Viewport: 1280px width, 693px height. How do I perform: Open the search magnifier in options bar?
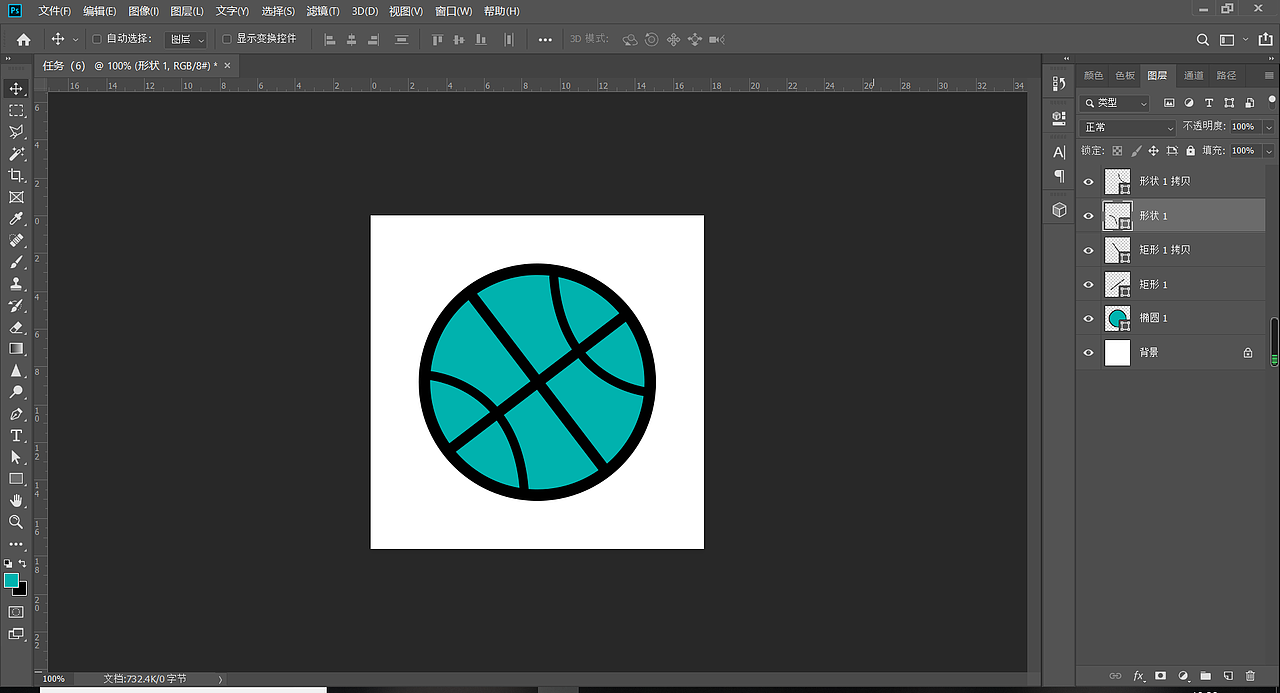(x=1203, y=40)
